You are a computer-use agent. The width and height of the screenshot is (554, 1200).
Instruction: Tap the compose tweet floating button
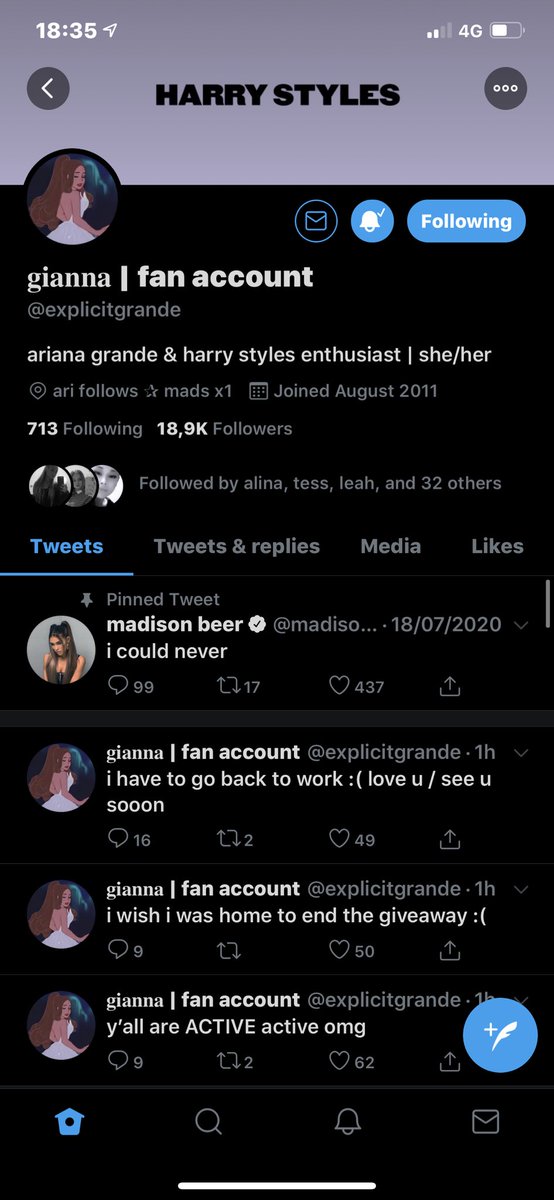tap(501, 1034)
